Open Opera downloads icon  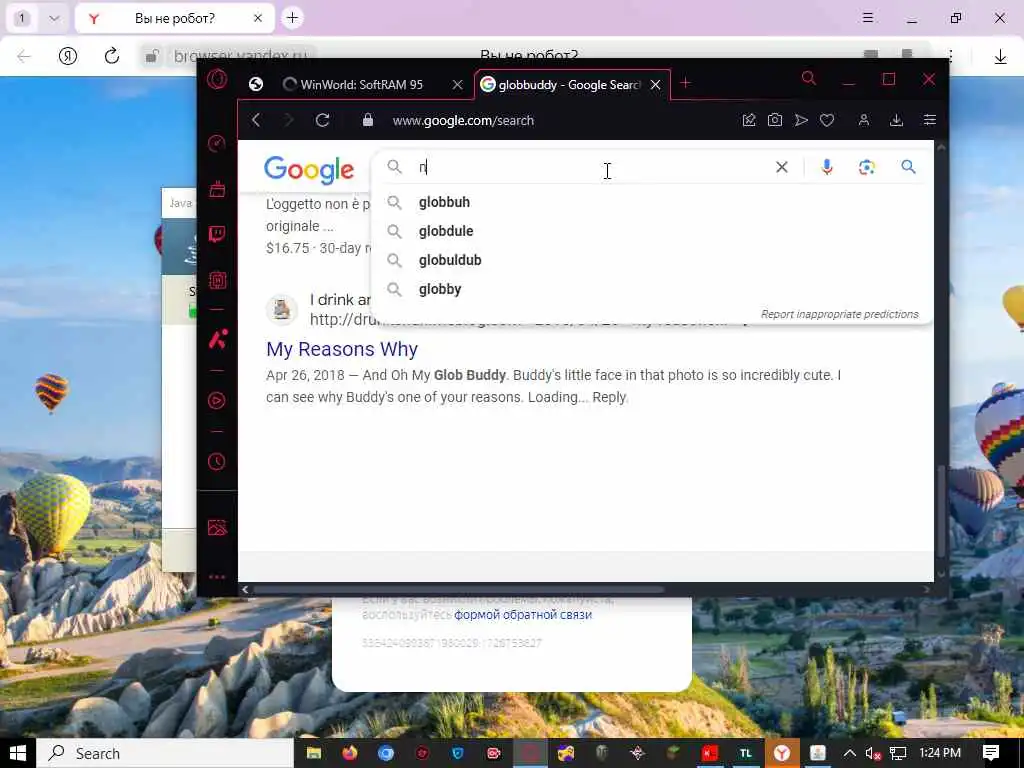(897, 120)
